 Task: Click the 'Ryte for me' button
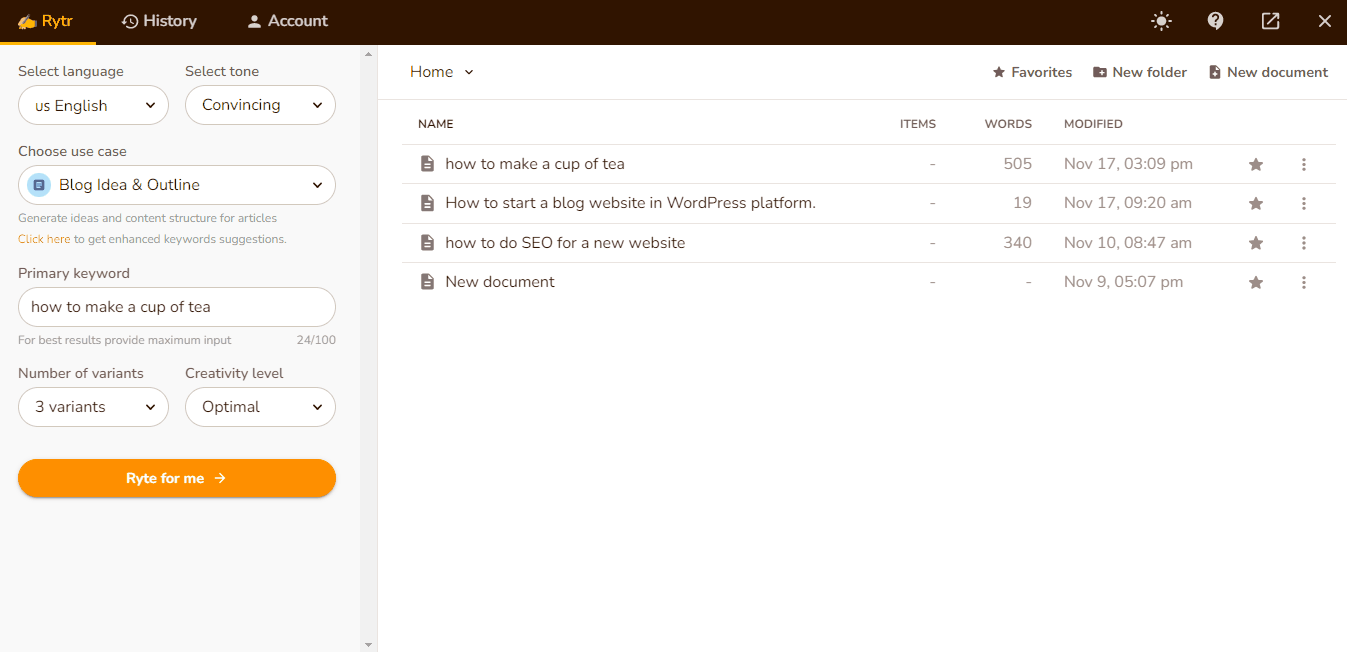(x=177, y=478)
